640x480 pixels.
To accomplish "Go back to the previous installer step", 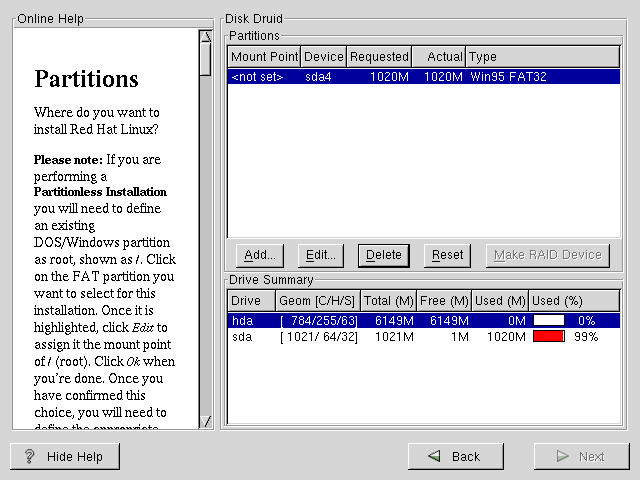I will click(x=455, y=456).
